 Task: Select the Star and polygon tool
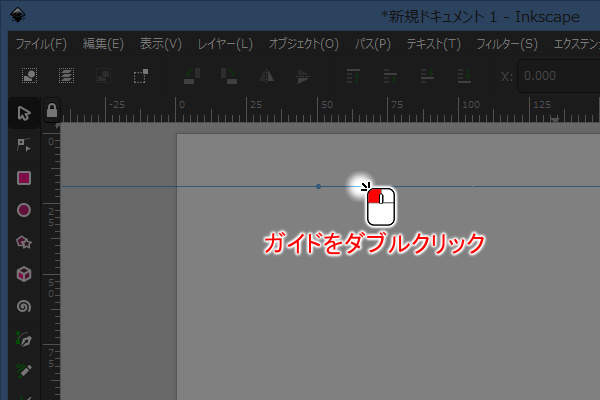pos(24,242)
